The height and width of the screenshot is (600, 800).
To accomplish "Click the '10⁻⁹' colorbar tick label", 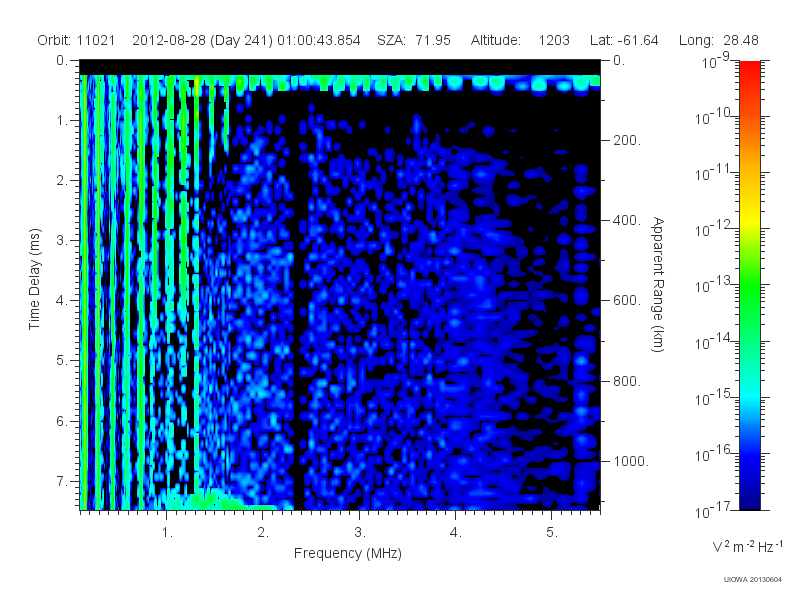I will coord(716,61).
